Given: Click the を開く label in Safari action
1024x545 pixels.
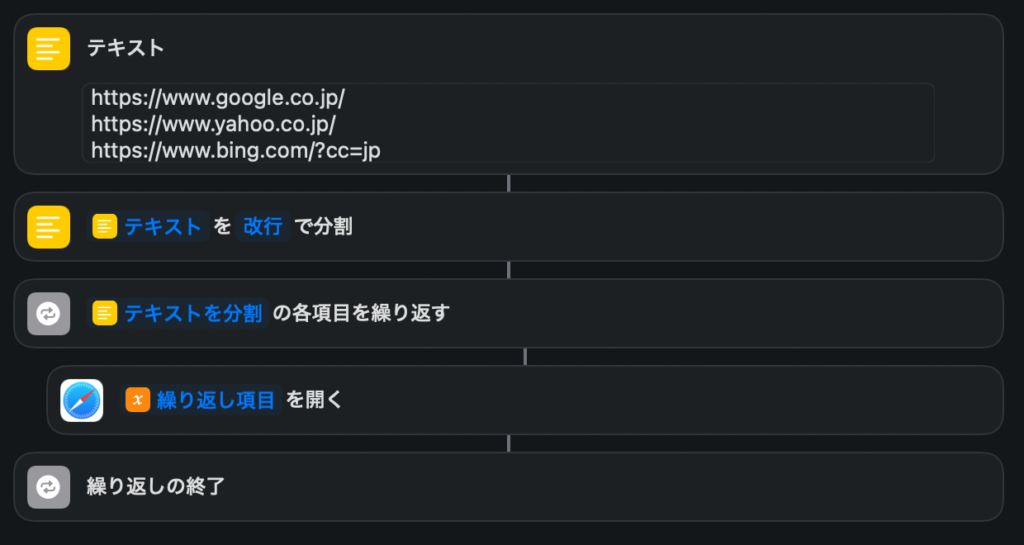Looking at the screenshot, I should (314, 400).
